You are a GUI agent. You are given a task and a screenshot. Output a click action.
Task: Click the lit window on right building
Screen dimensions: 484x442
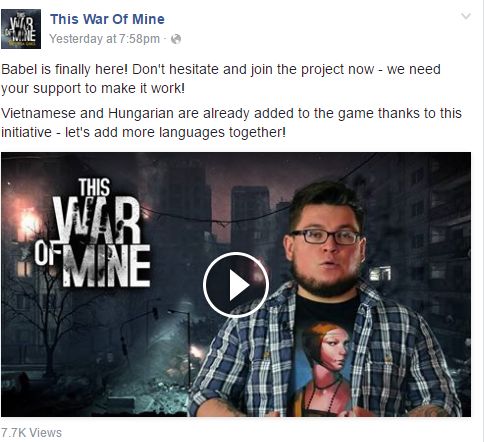point(380,274)
